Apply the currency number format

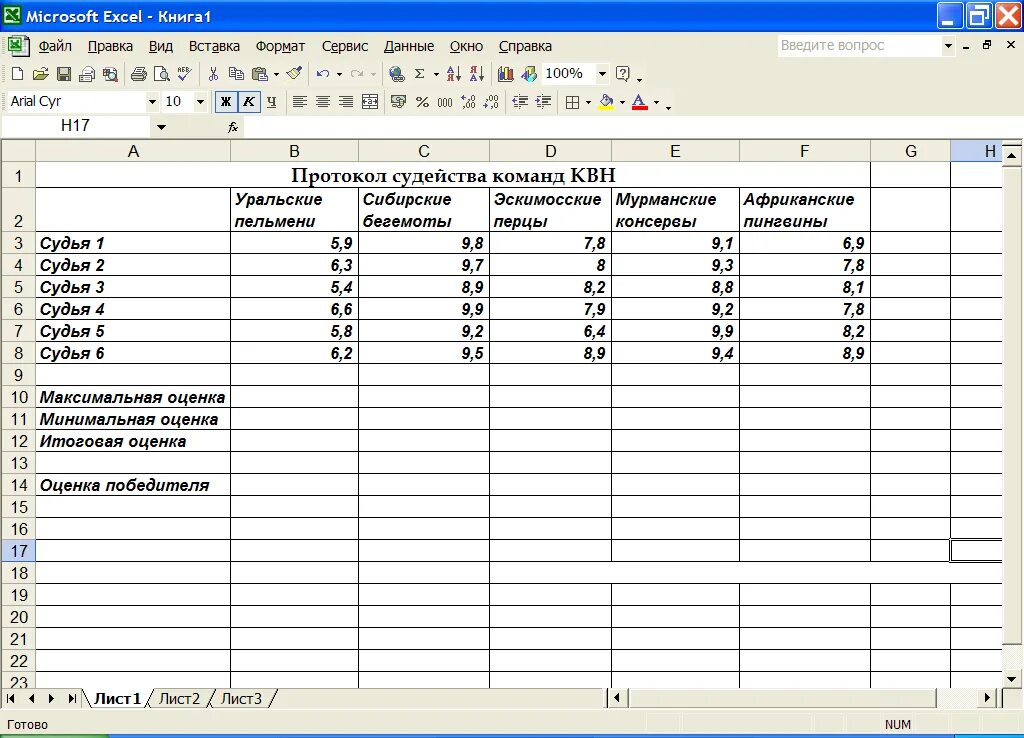tap(398, 102)
